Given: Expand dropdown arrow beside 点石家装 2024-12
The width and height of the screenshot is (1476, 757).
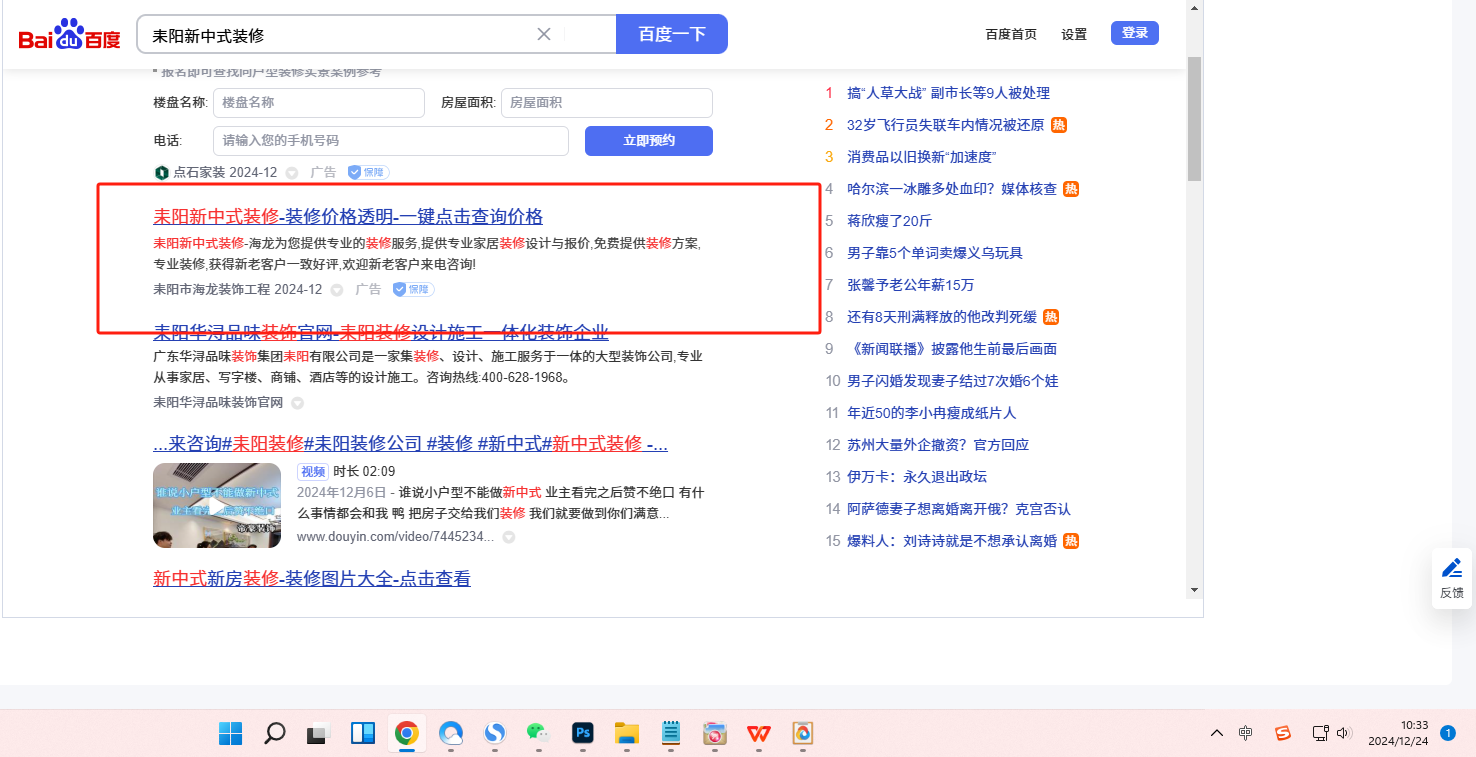Looking at the screenshot, I should coord(292,173).
